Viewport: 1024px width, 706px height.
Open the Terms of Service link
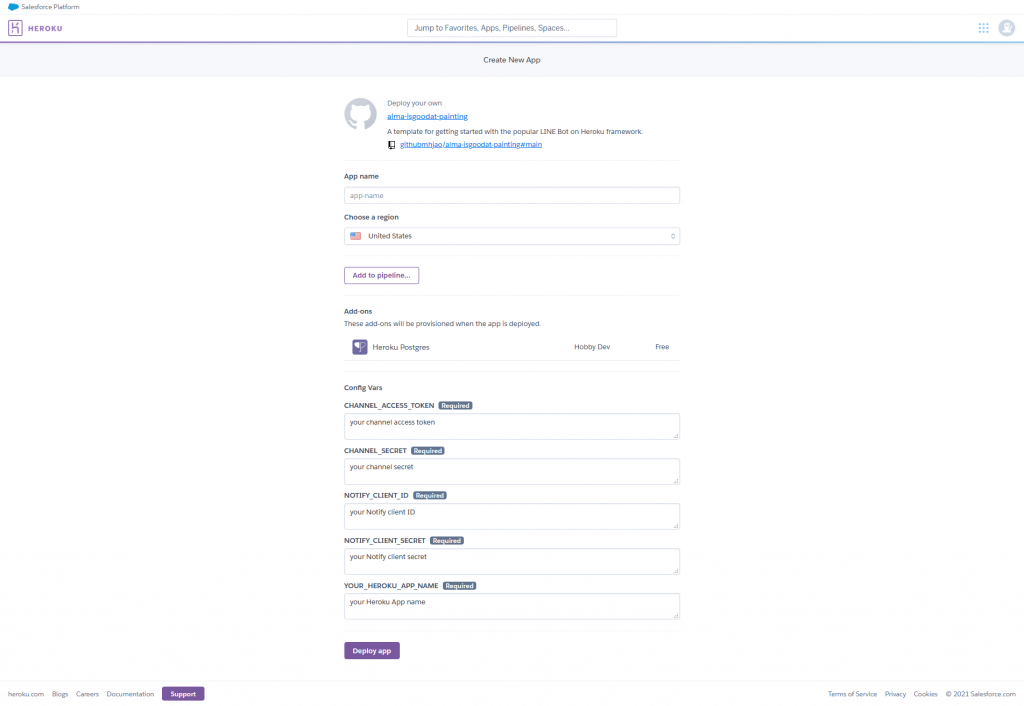tap(852, 694)
